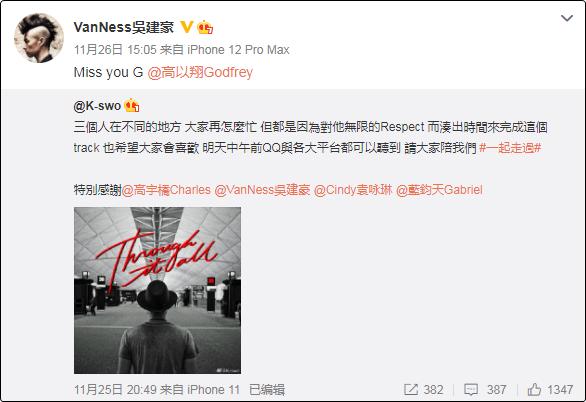
Task: Open @藍鈞天Gabriel mention
Action: 439,190
